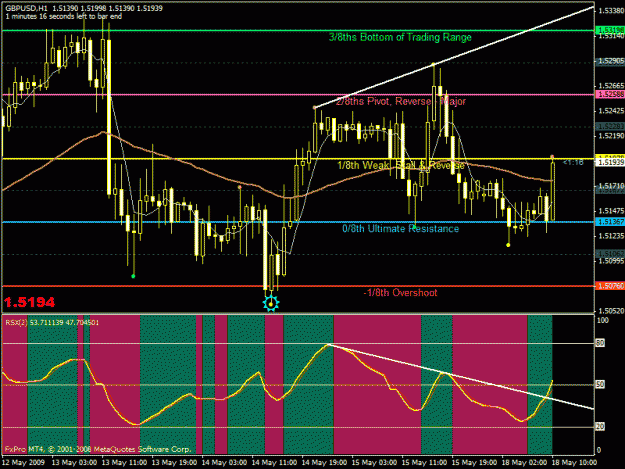The image size is (625, 469).
Task: Click the RSX 20 level label
Action: coord(600,427)
